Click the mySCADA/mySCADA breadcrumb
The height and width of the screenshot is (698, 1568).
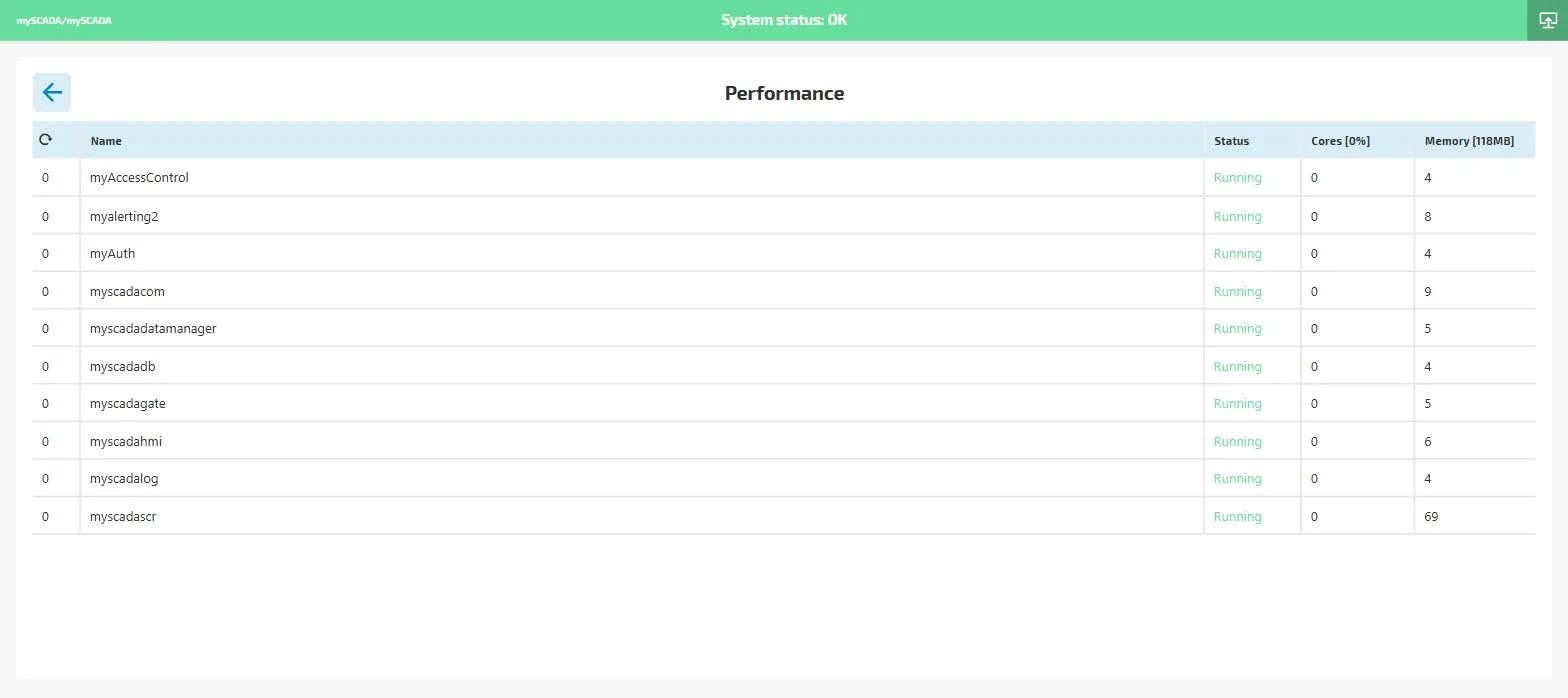pos(64,20)
